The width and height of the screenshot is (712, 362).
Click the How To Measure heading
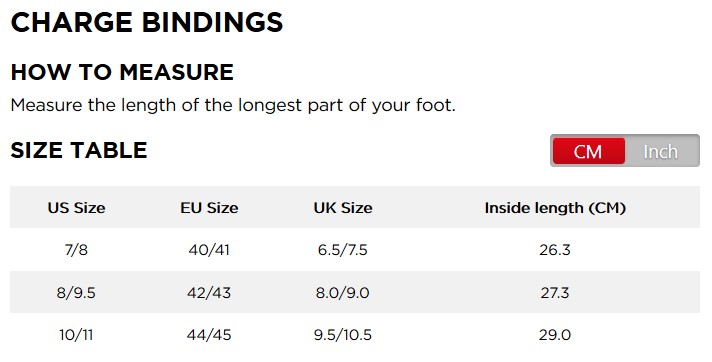click(x=122, y=72)
